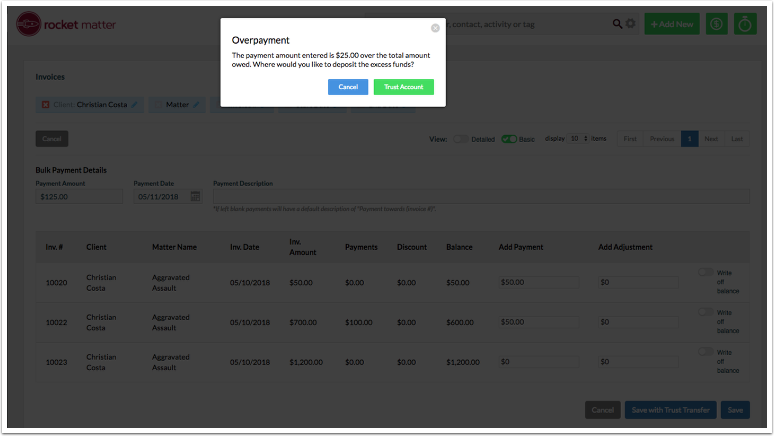Select page 1 in pagination
Image resolution: width=774 pixels, height=436 pixels.
point(690,139)
